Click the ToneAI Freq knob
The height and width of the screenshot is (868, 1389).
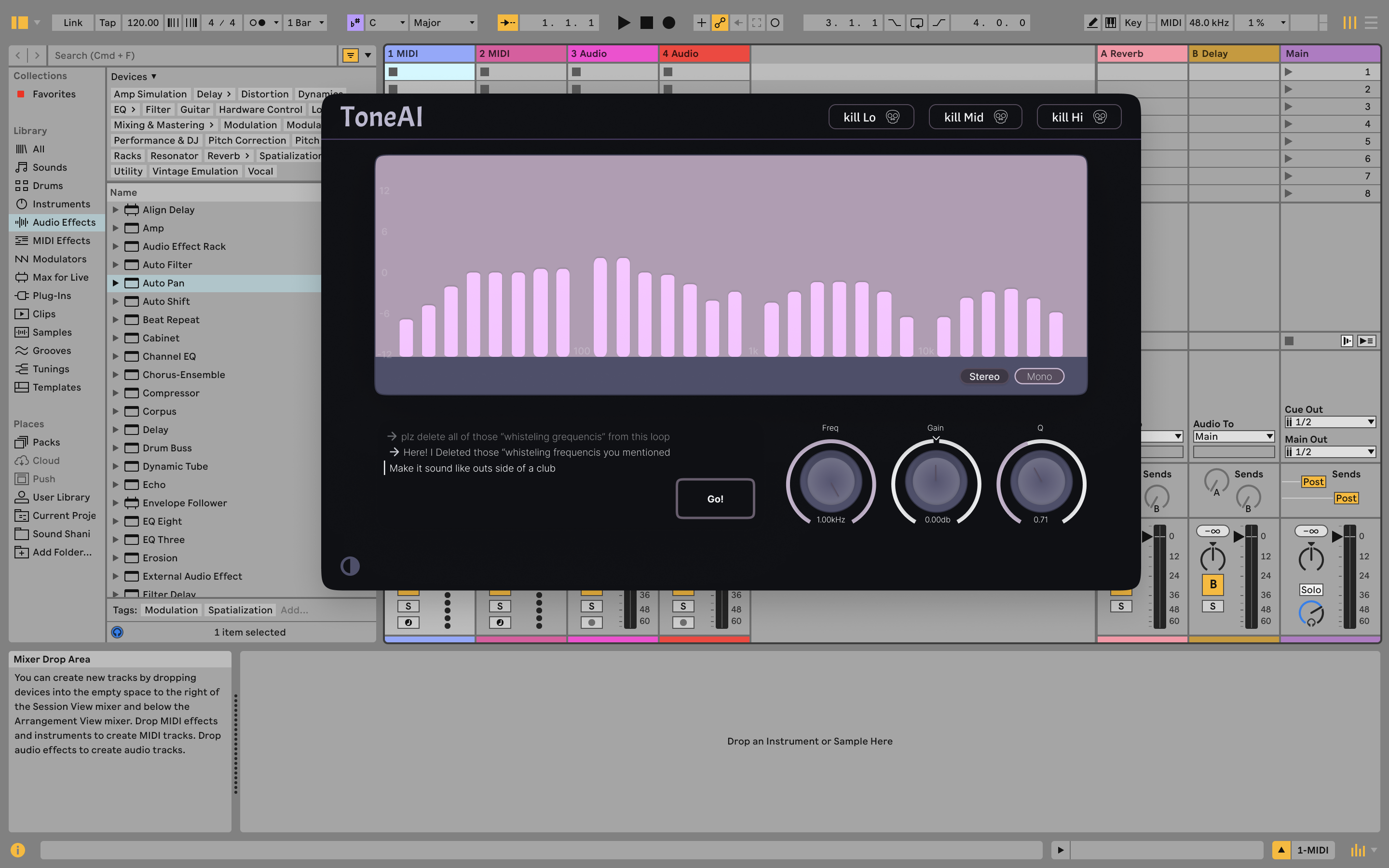click(831, 481)
